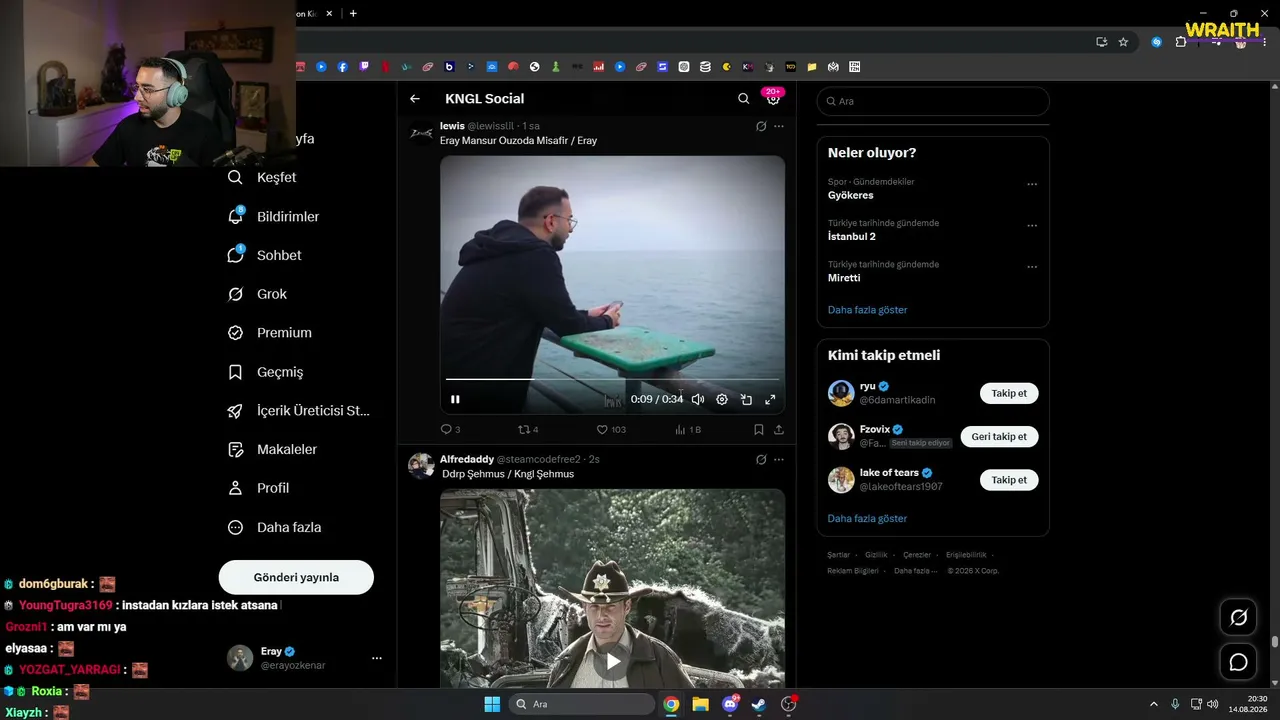Go back from KNGL Social
Image resolution: width=1280 pixels, height=720 pixels.
tap(415, 99)
